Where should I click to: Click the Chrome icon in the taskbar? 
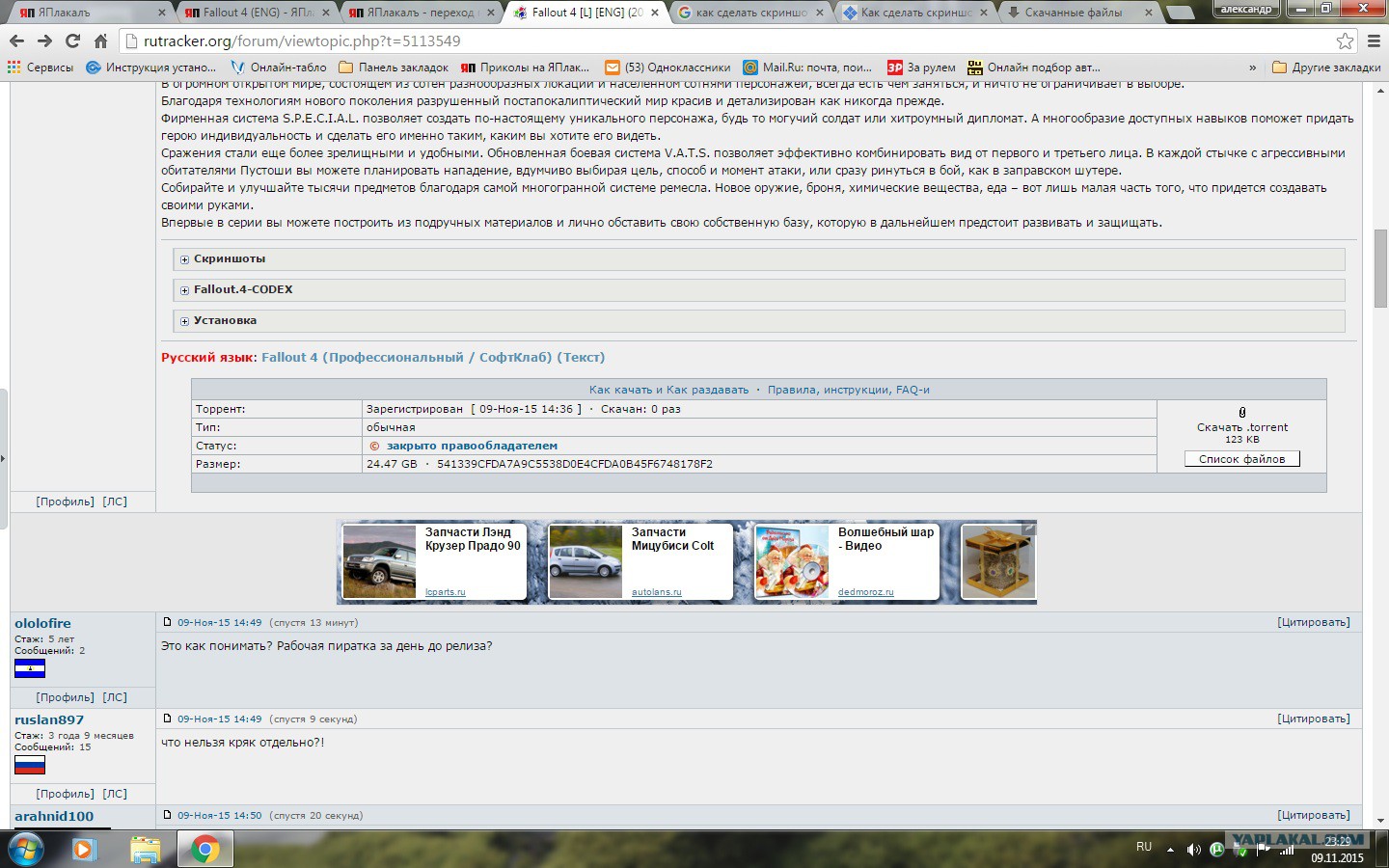pos(204,850)
